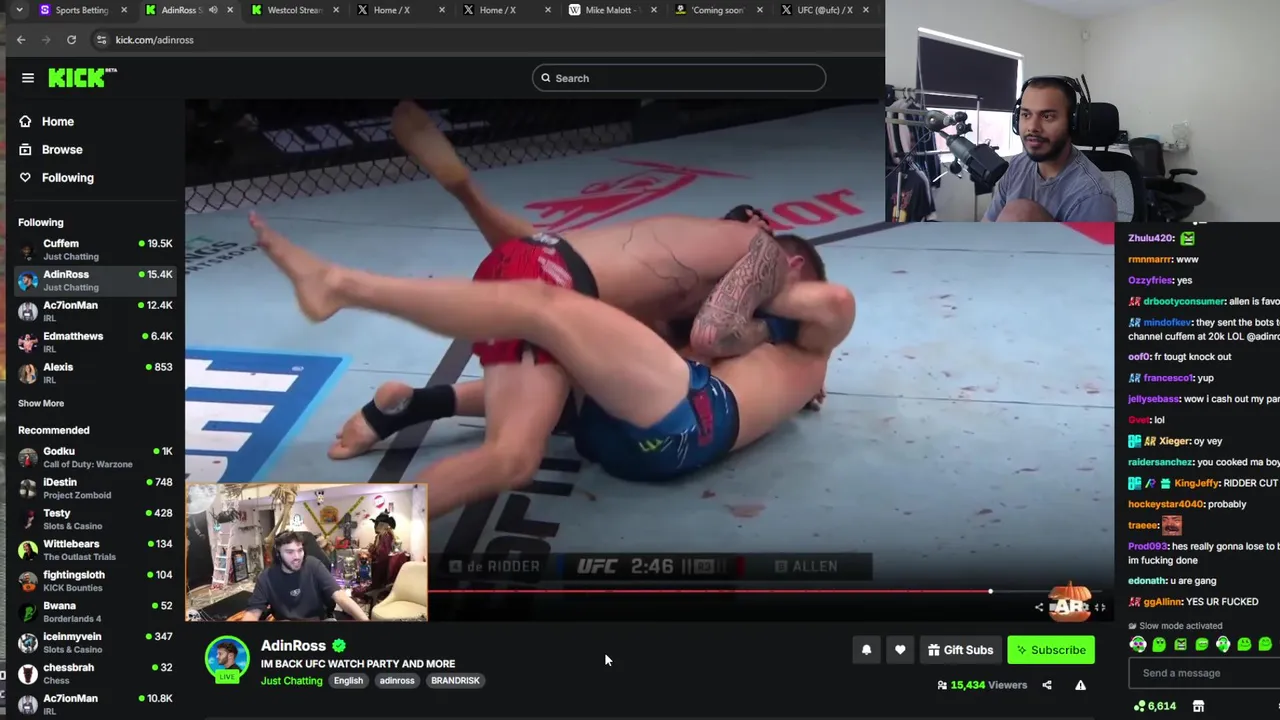Open fightingsloth recommended channel
This screenshot has height=720, width=1280.
pos(95,581)
